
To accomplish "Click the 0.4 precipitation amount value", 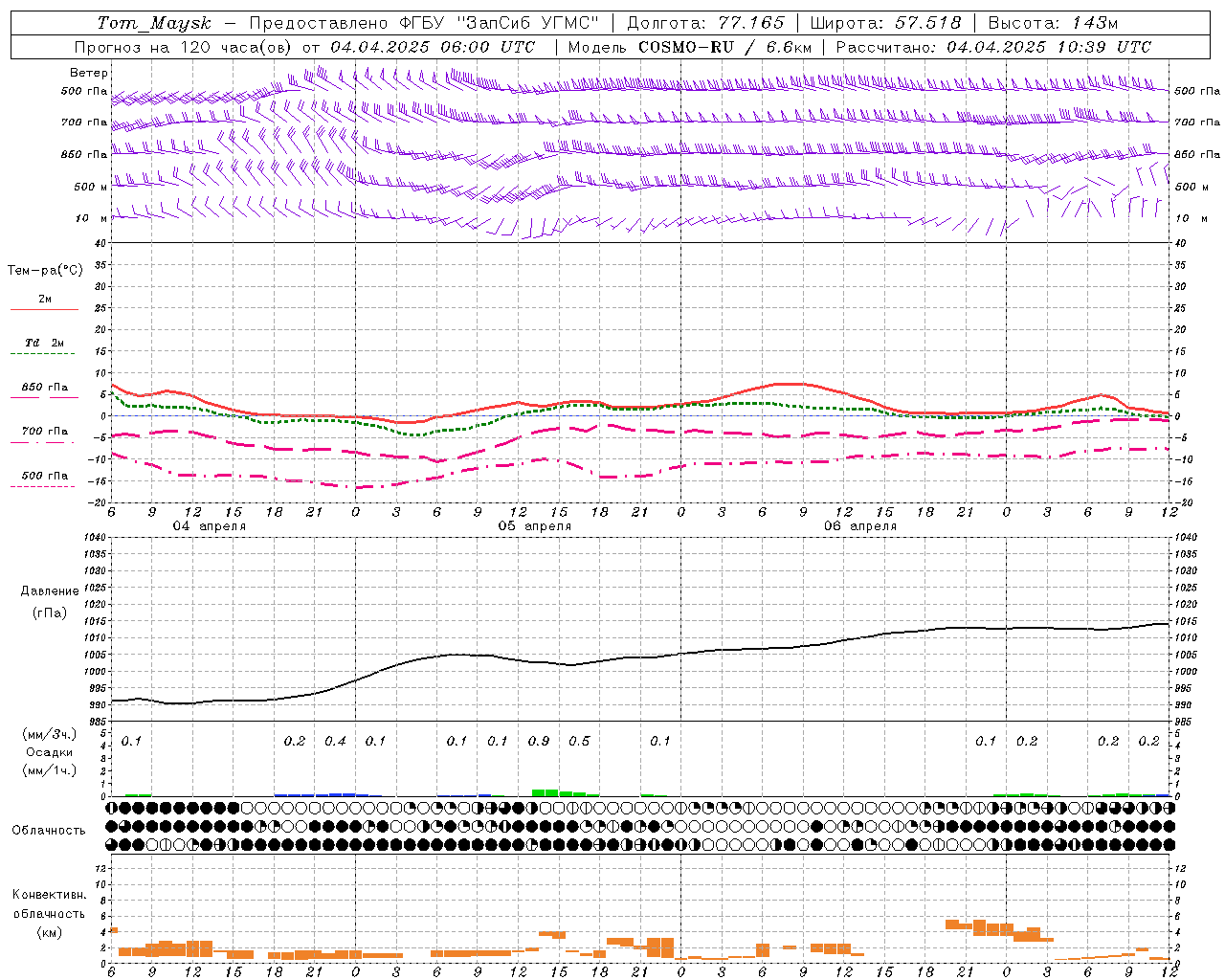I will click(x=335, y=742).
